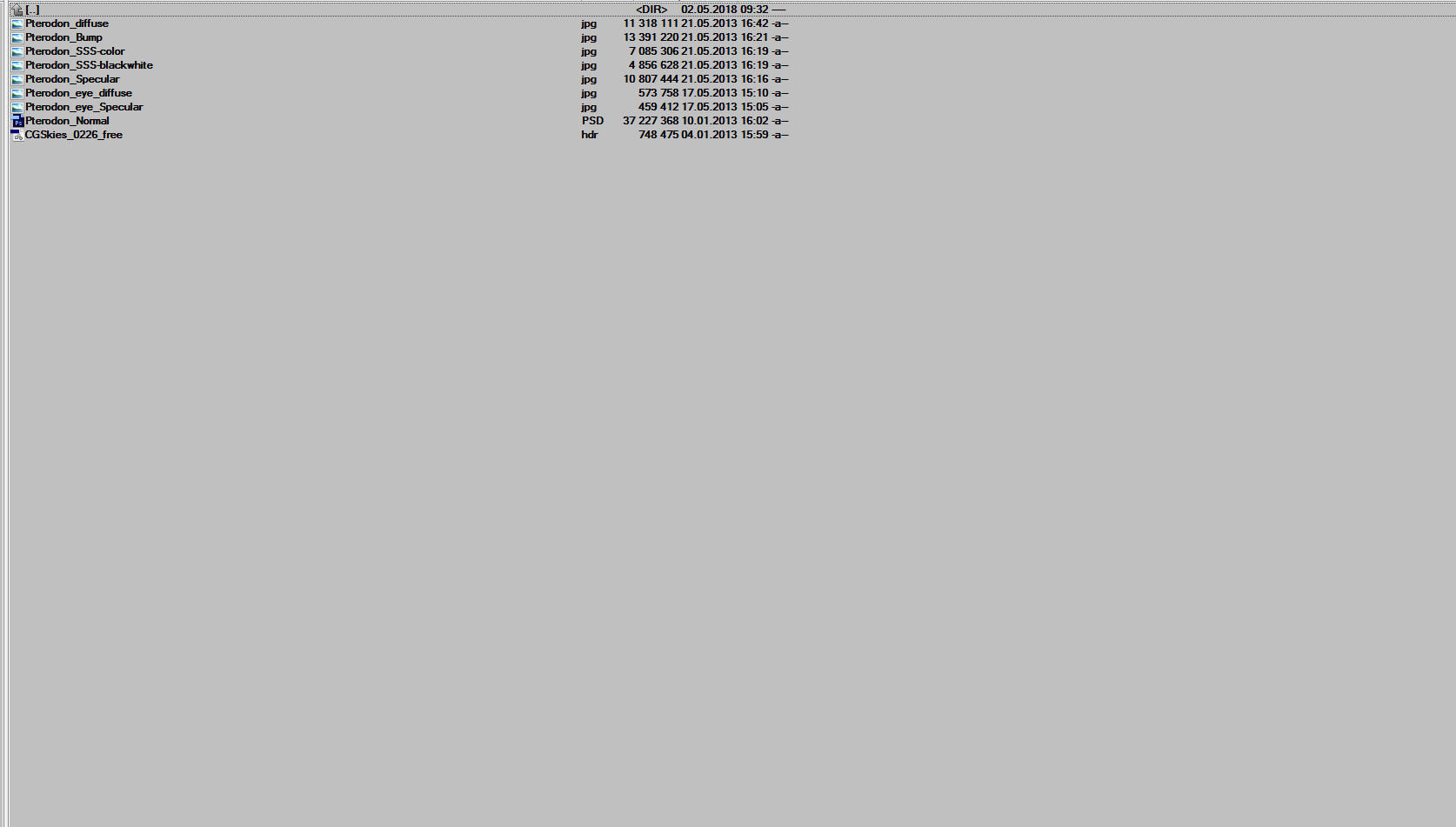Click the parent directory up-arrow icon
This screenshot has height=827, width=1456.
click(x=17, y=10)
